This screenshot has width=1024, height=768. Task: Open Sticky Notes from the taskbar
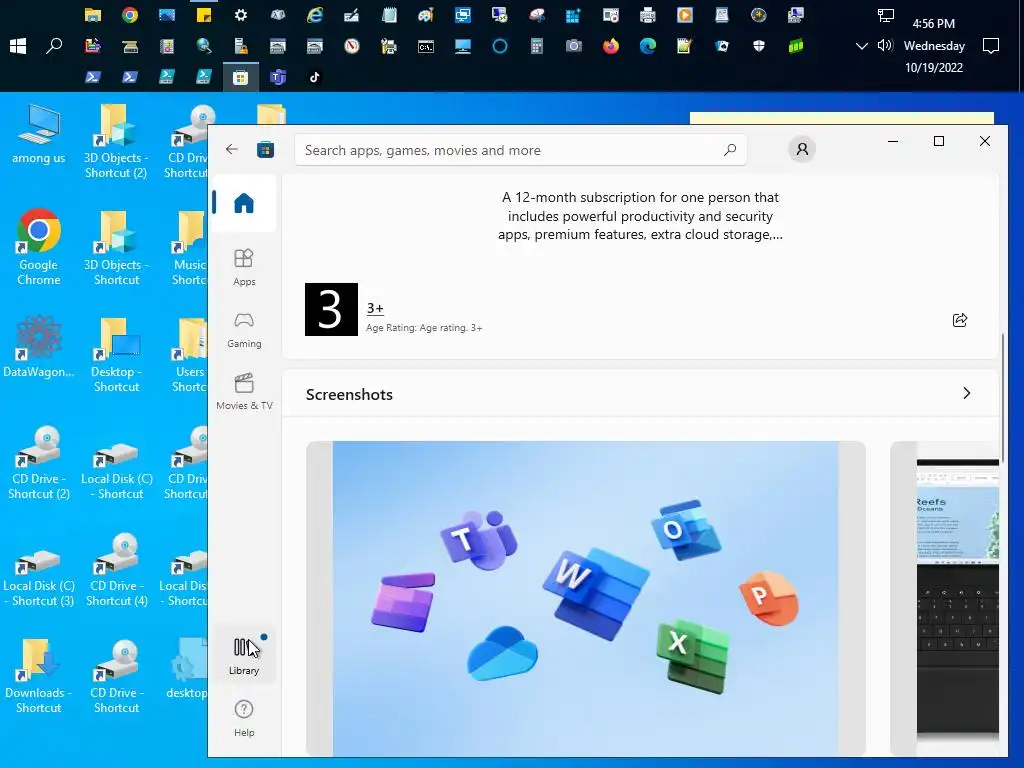point(204,15)
